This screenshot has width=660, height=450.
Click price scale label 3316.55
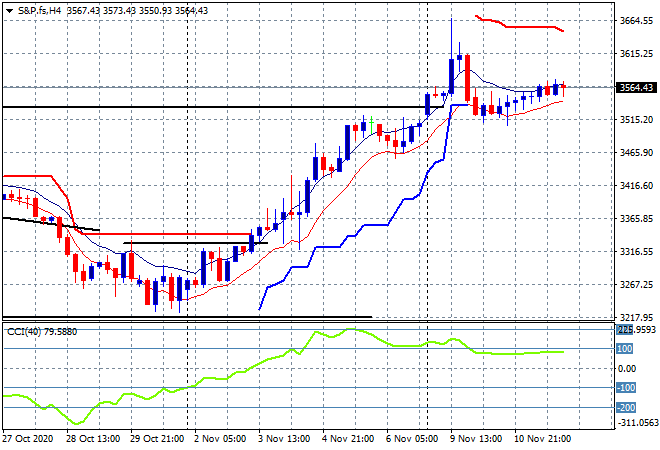[637, 252]
